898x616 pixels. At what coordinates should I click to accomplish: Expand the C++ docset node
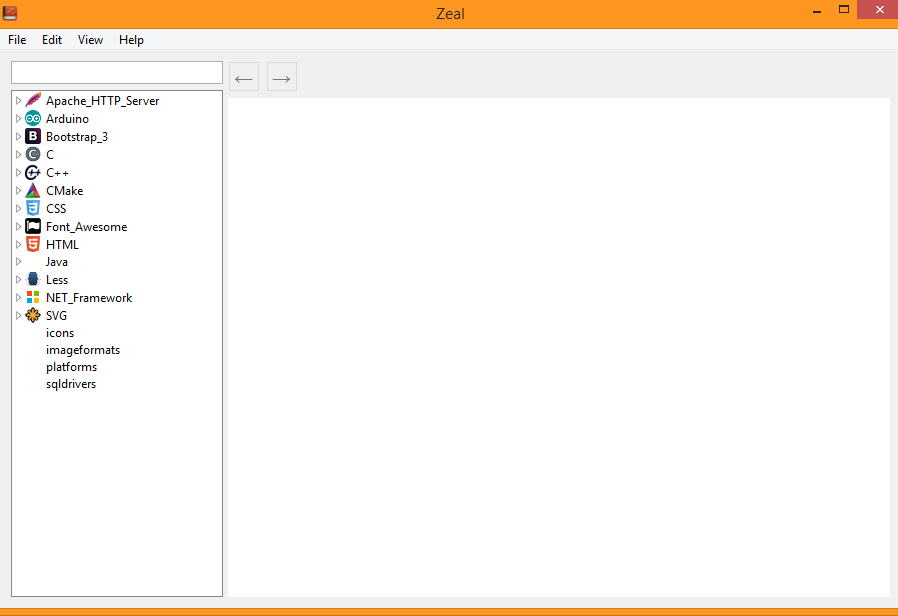pyautogui.click(x=18, y=172)
